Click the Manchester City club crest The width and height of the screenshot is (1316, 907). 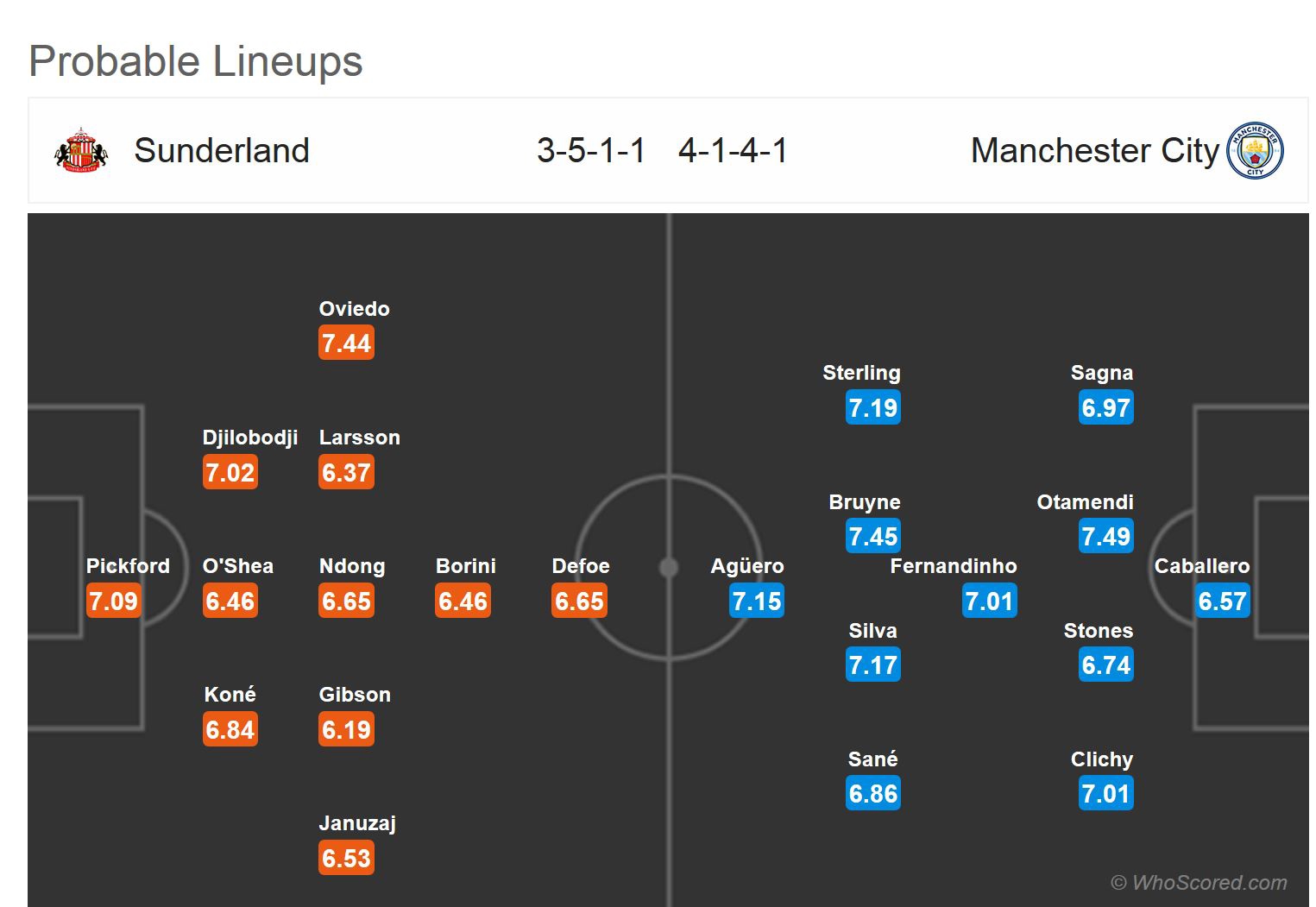coord(1255,150)
